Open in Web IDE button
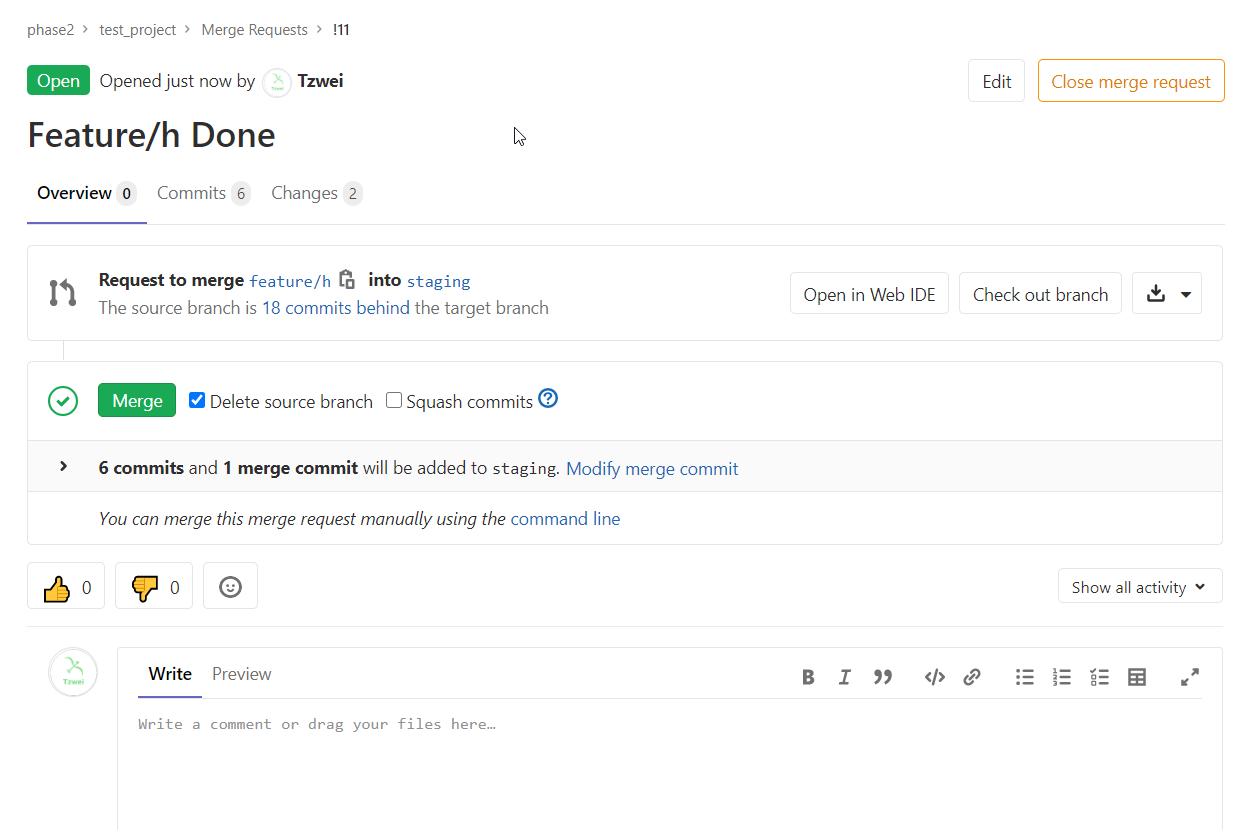Screen dimensions: 1248x830 (x=869, y=294)
